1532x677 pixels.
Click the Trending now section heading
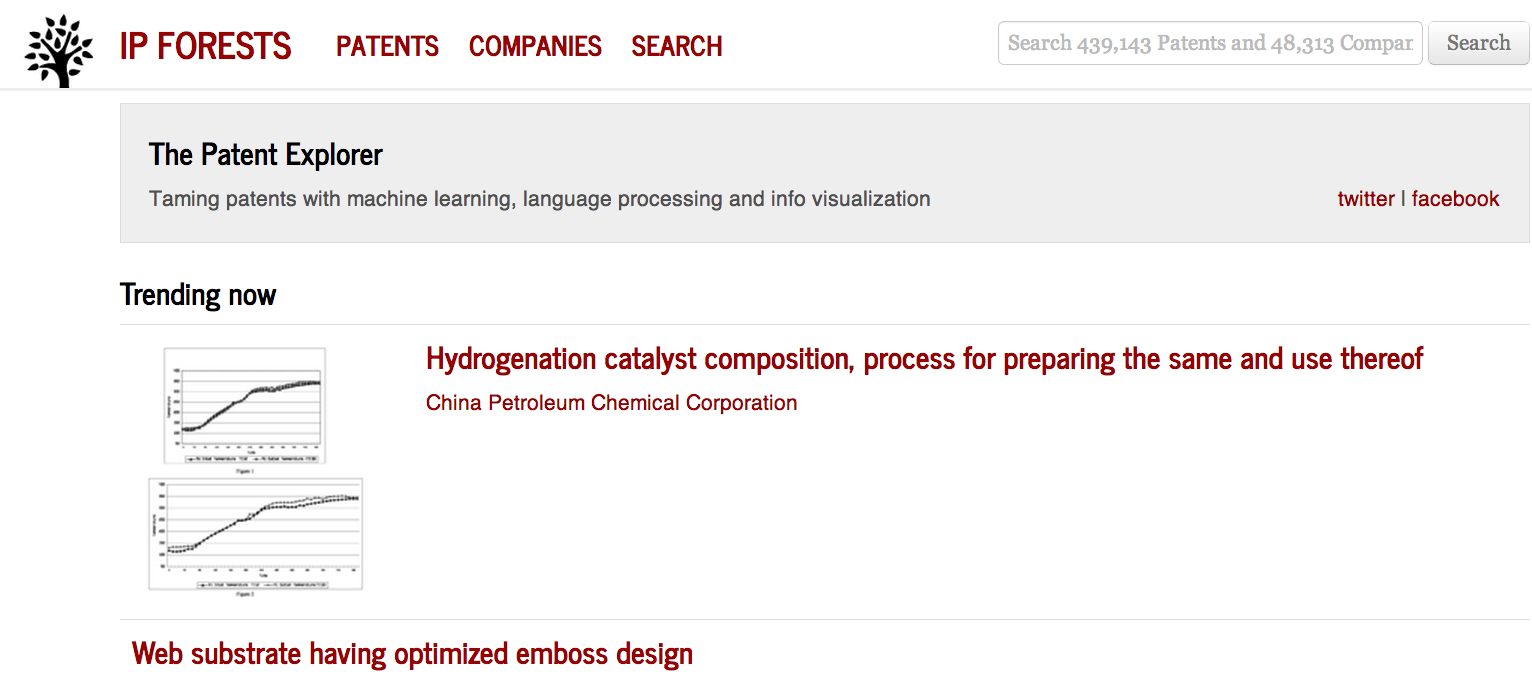(x=198, y=295)
